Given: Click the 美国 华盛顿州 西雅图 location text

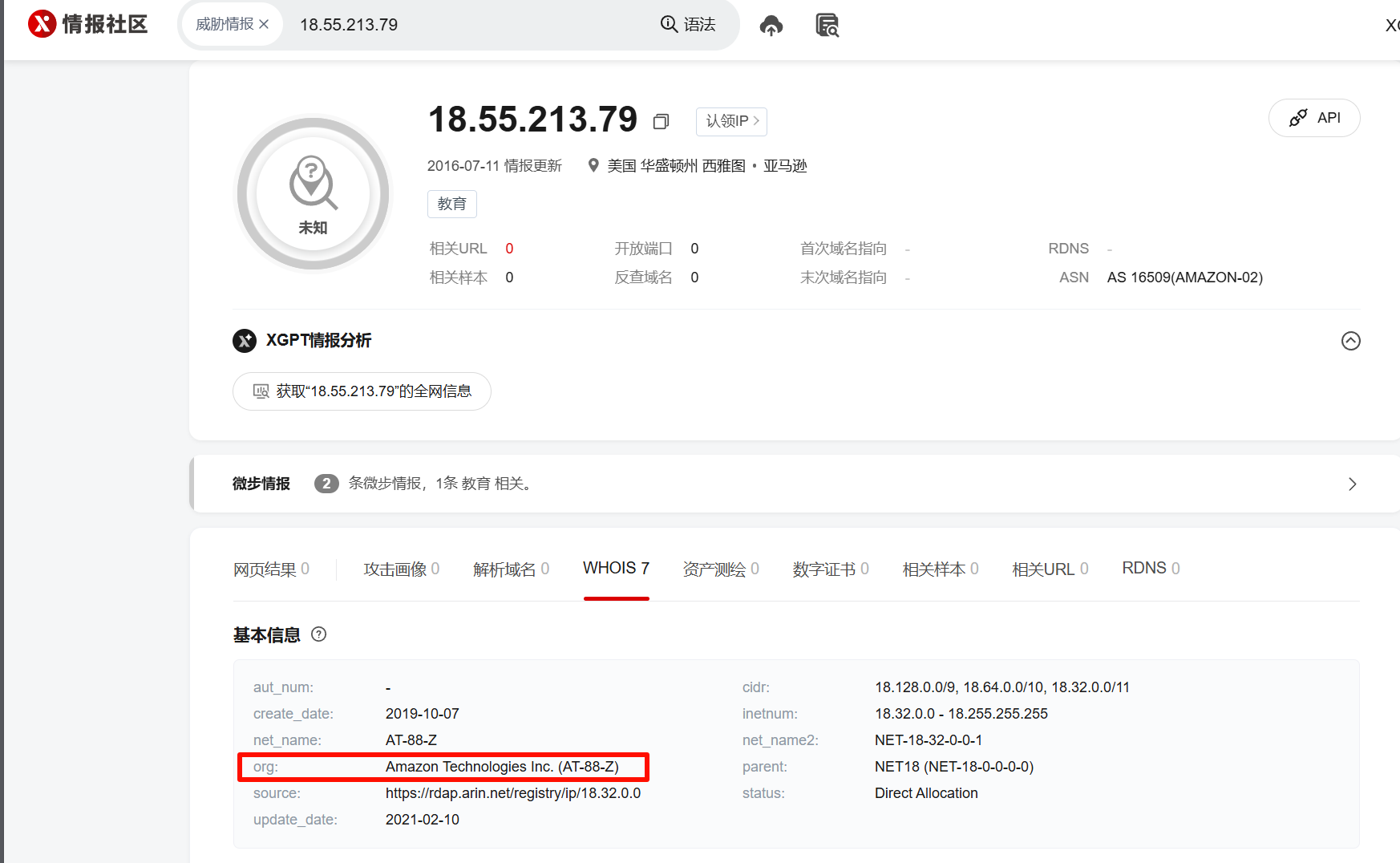Looking at the screenshot, I should pos(676,166).
